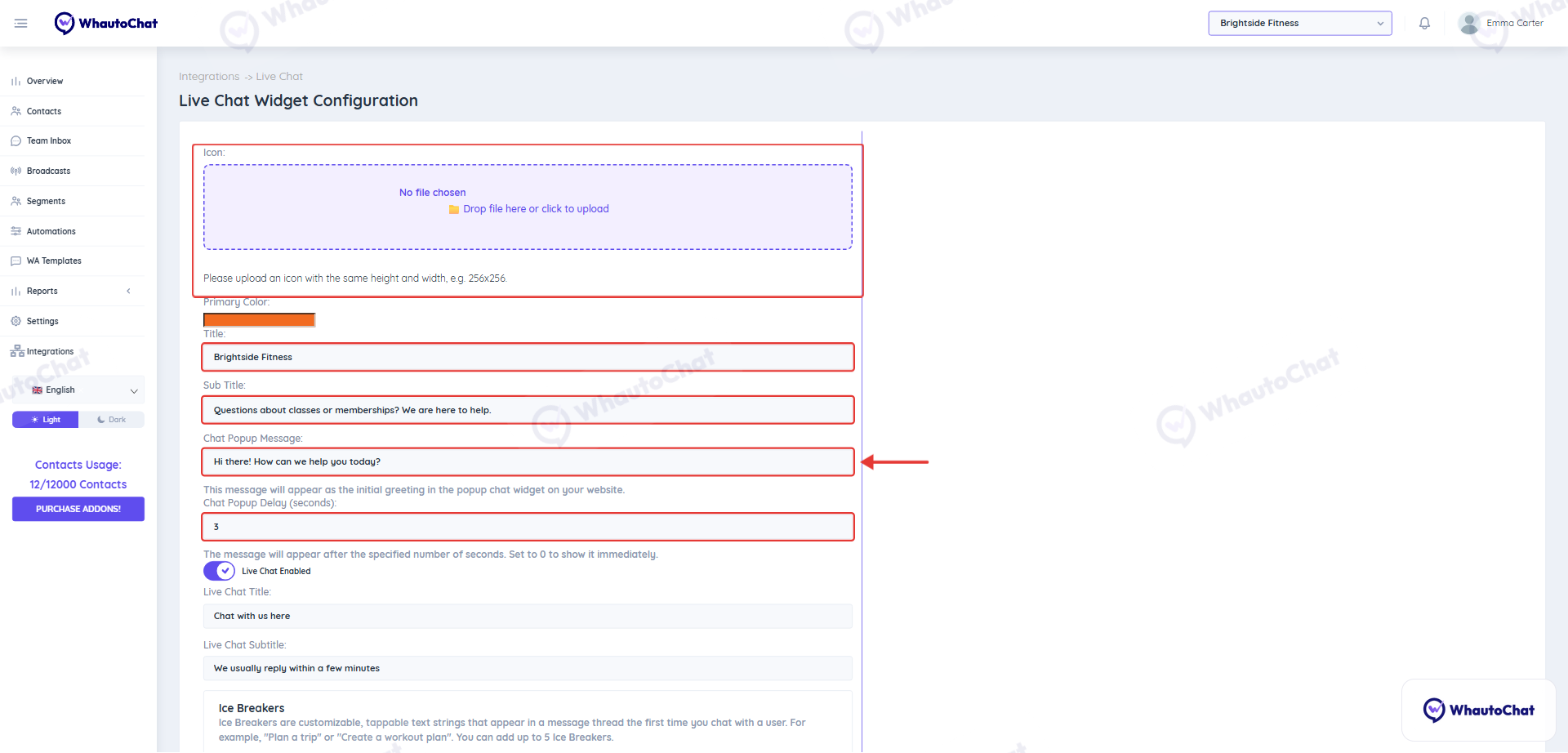Click the Emma Carter username
Image resolution: width=1568 pixels, height=753 pixels.
click(x=1515, y=23)
